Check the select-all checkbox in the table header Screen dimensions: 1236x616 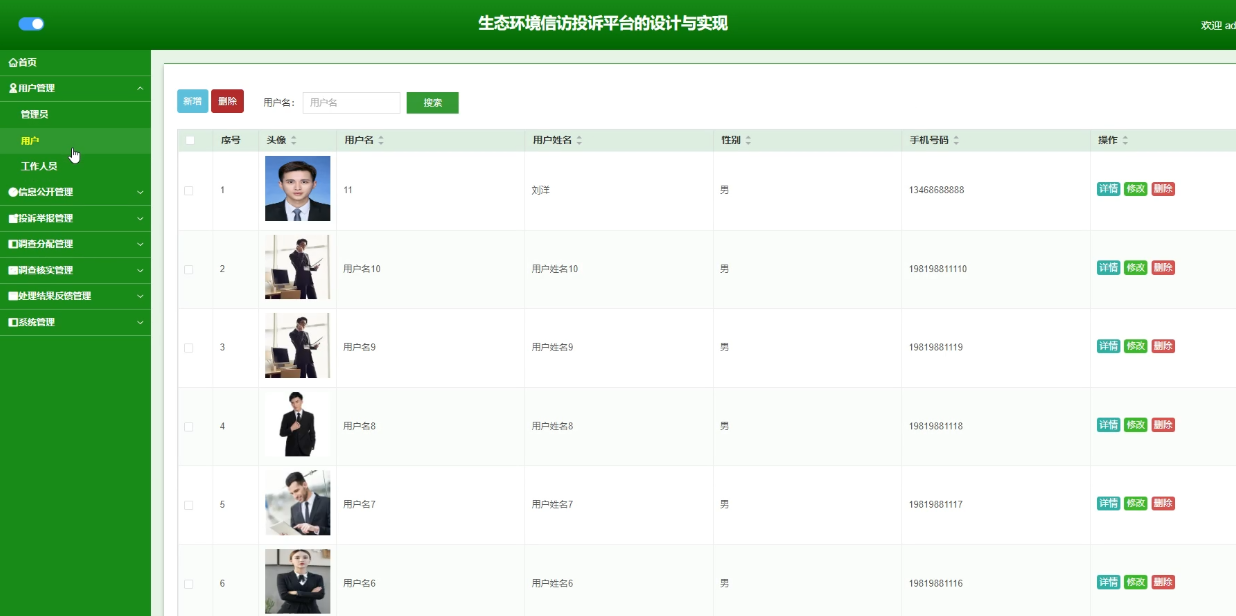pyautogui.click(x=190, y=140)
